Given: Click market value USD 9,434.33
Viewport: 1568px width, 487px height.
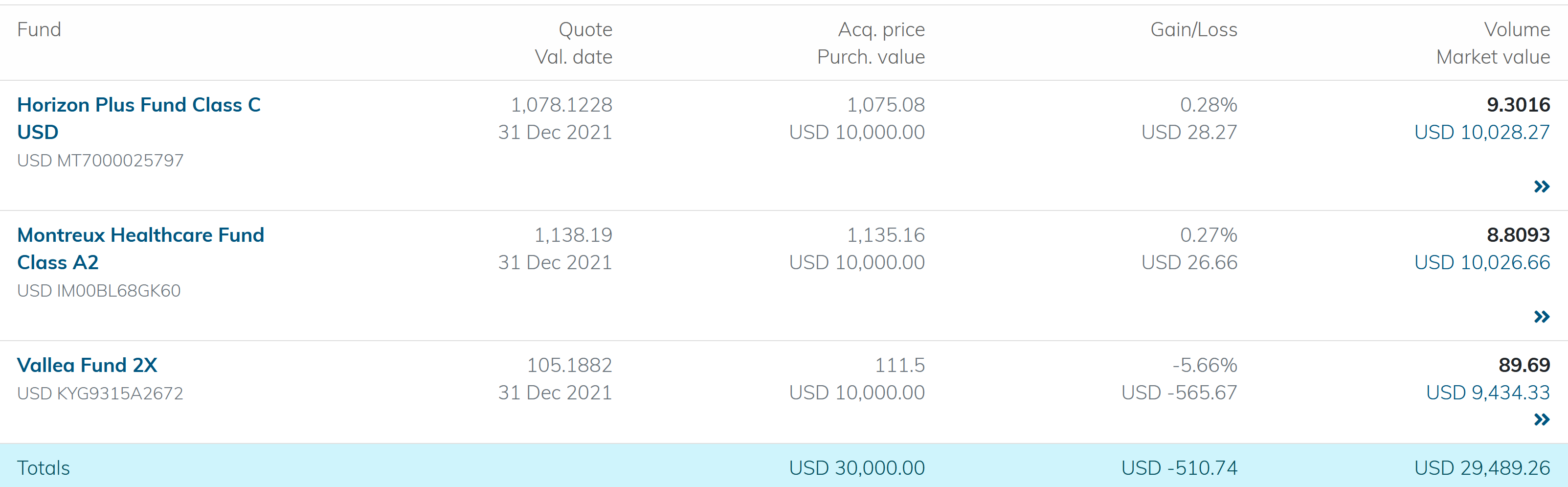Looking at the screenshot, I should pyautogui.click(x=1487, y=392).
